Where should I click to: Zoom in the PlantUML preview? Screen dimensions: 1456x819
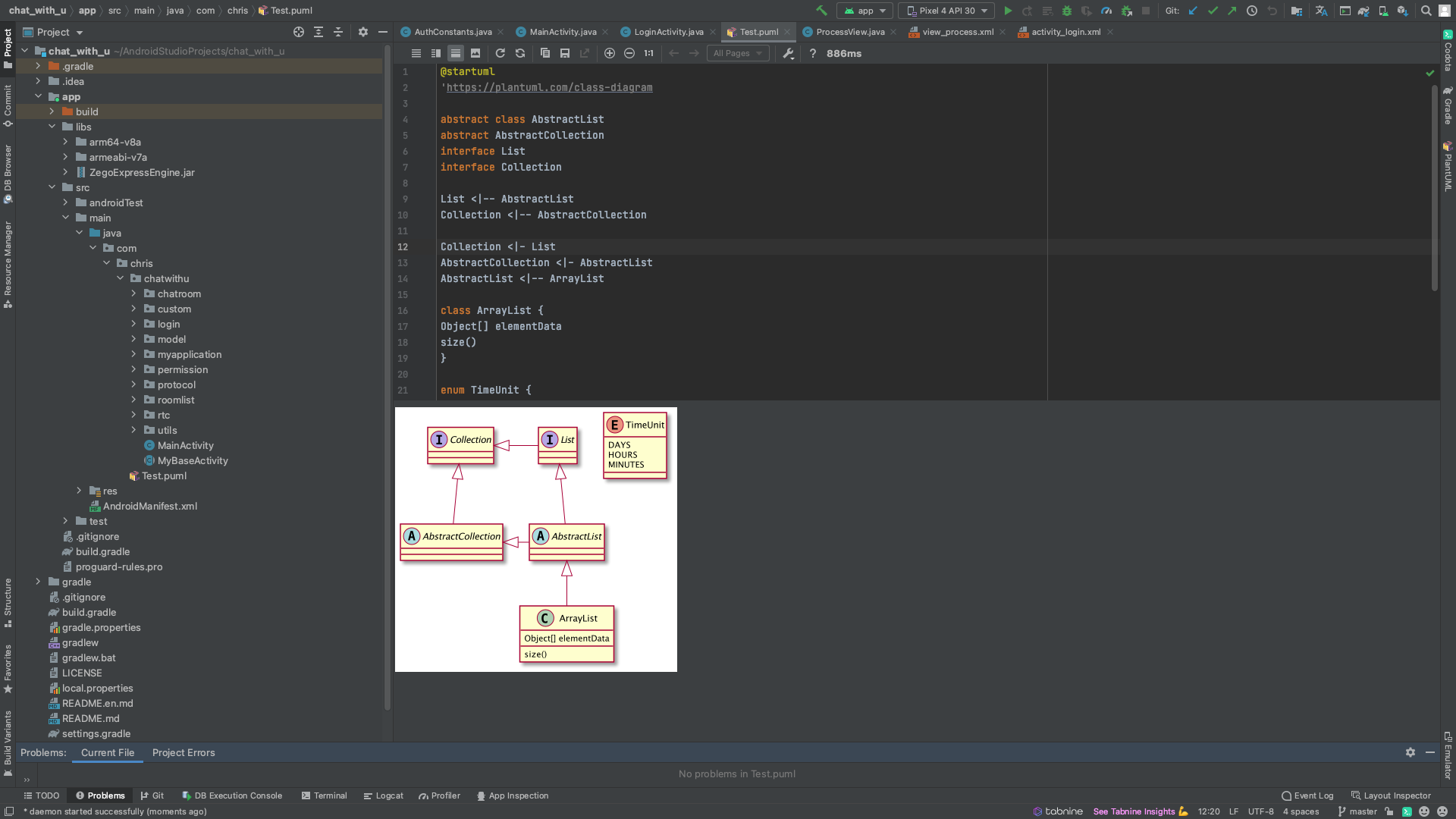click(609, 53)
